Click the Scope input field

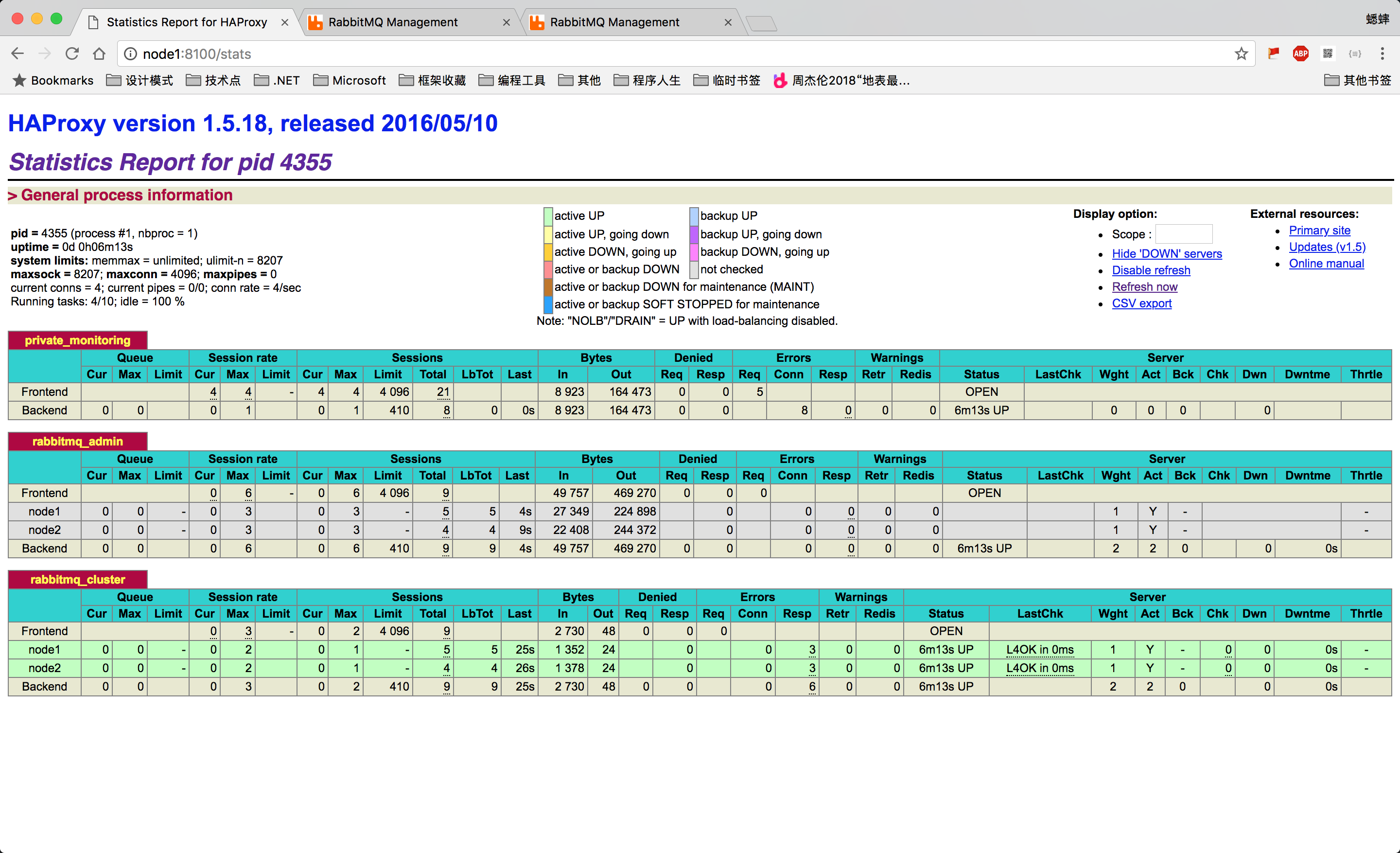[x=1184, y=233]
